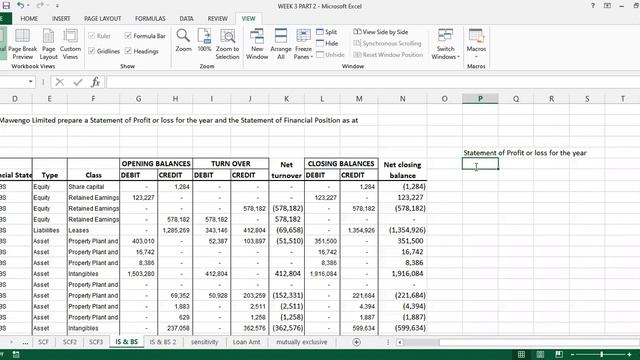Hide the current window
Viewport: 640px width, 360px height.
coord(327,43)
